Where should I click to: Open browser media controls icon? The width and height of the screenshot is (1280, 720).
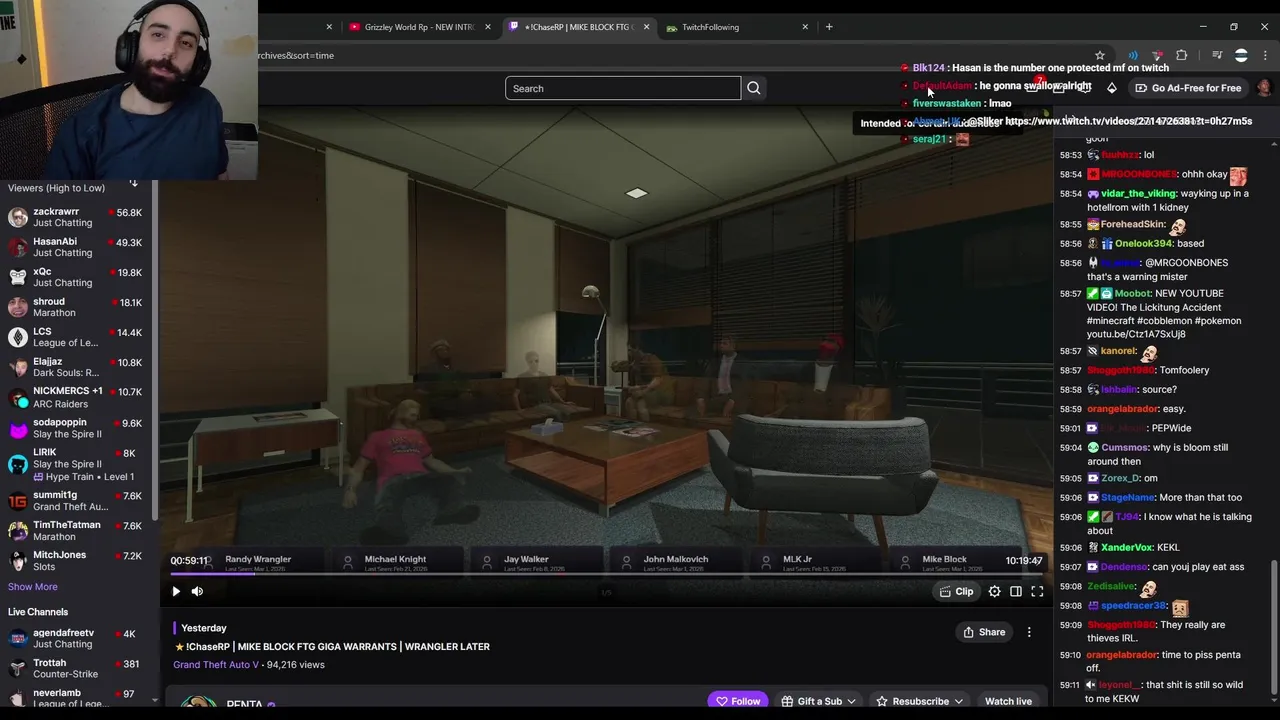coord(1217,55)
